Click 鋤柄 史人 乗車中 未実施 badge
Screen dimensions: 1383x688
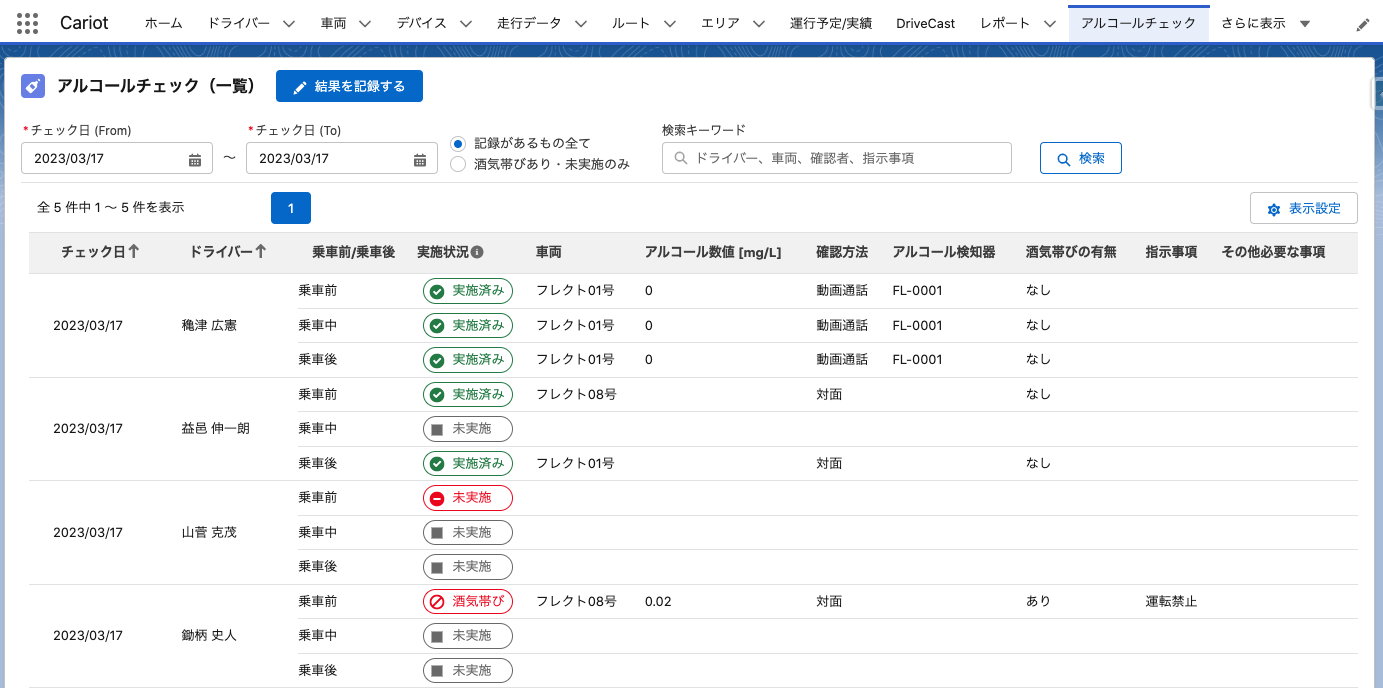[x=467, y=636]
